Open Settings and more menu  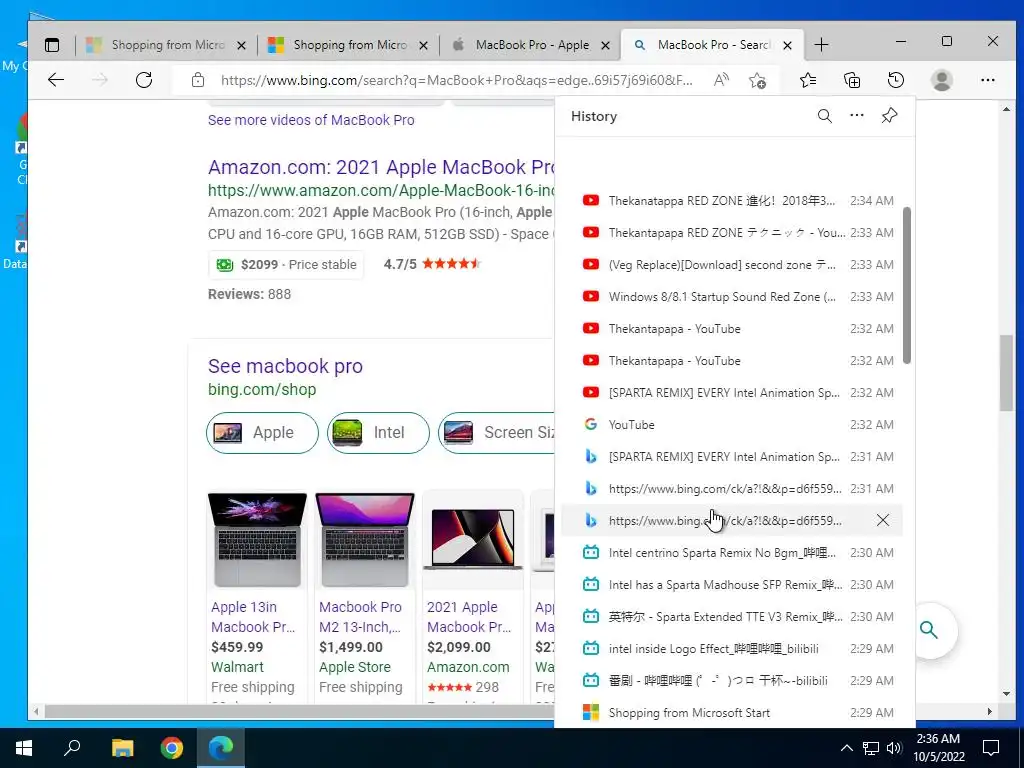click(x=987, y=80)
